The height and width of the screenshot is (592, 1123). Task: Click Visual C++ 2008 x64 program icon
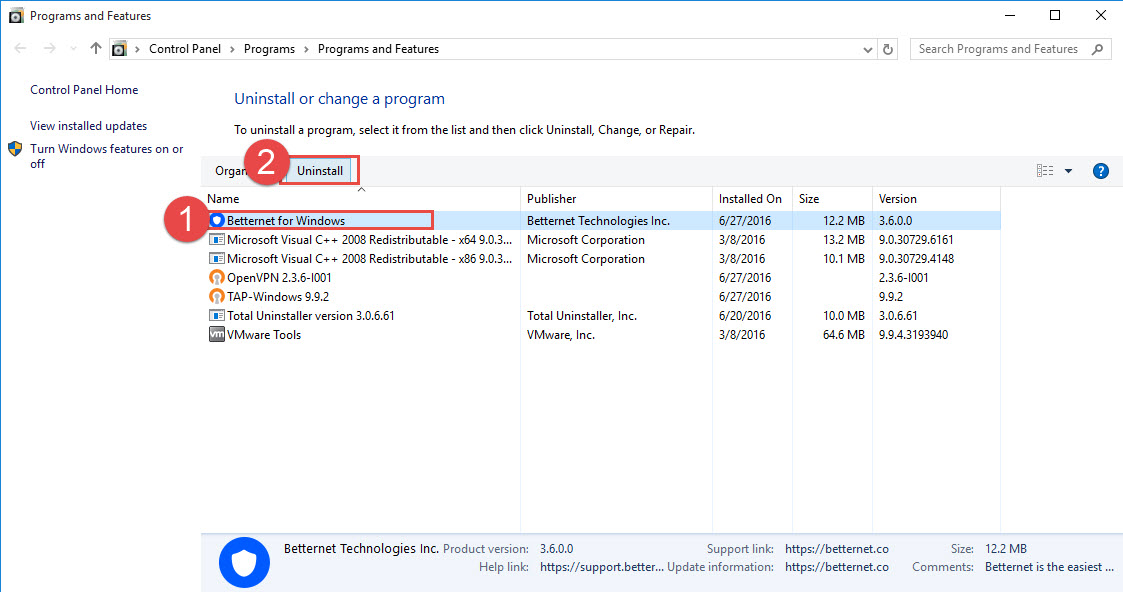coord(216,240)
